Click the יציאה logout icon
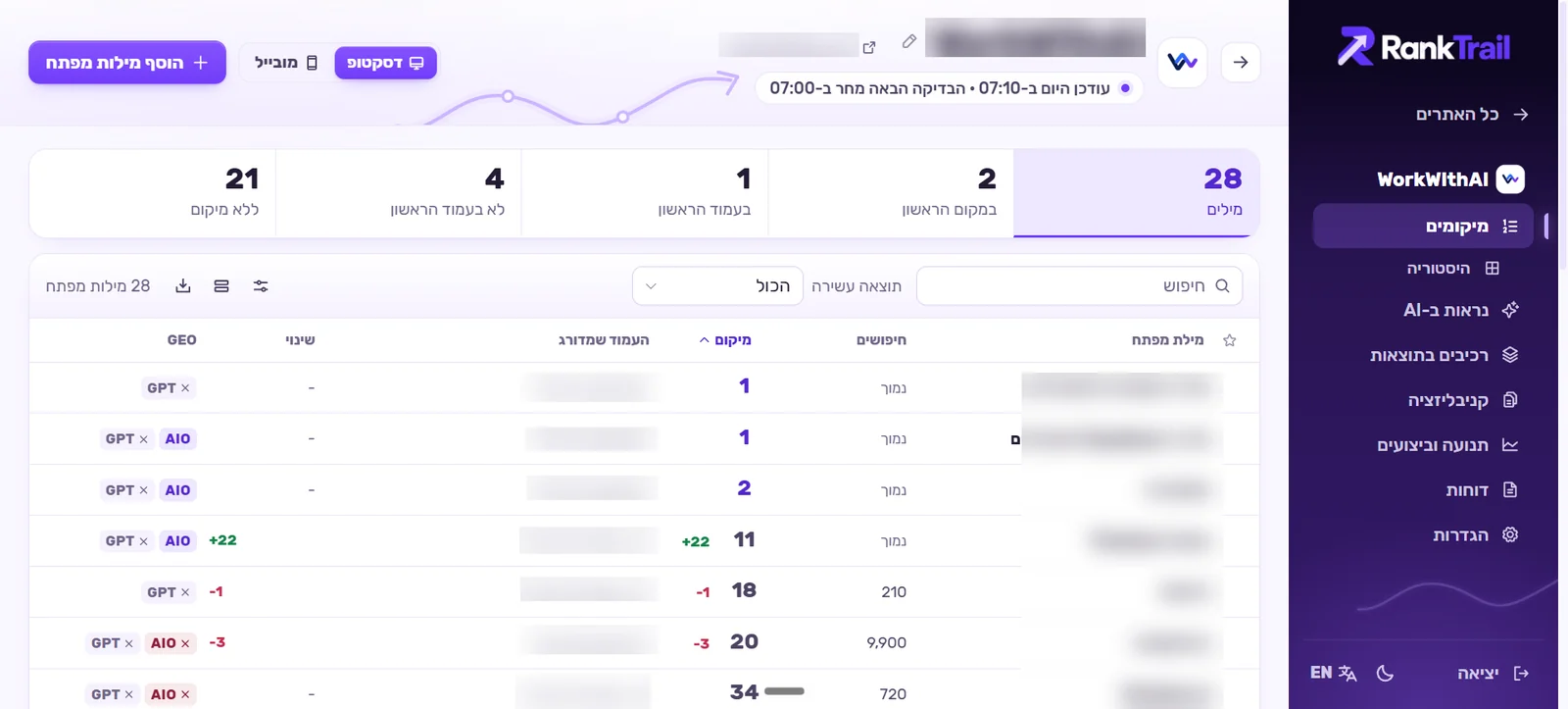Screen dimensions: 1568x709 click(x=1521, y=673)
